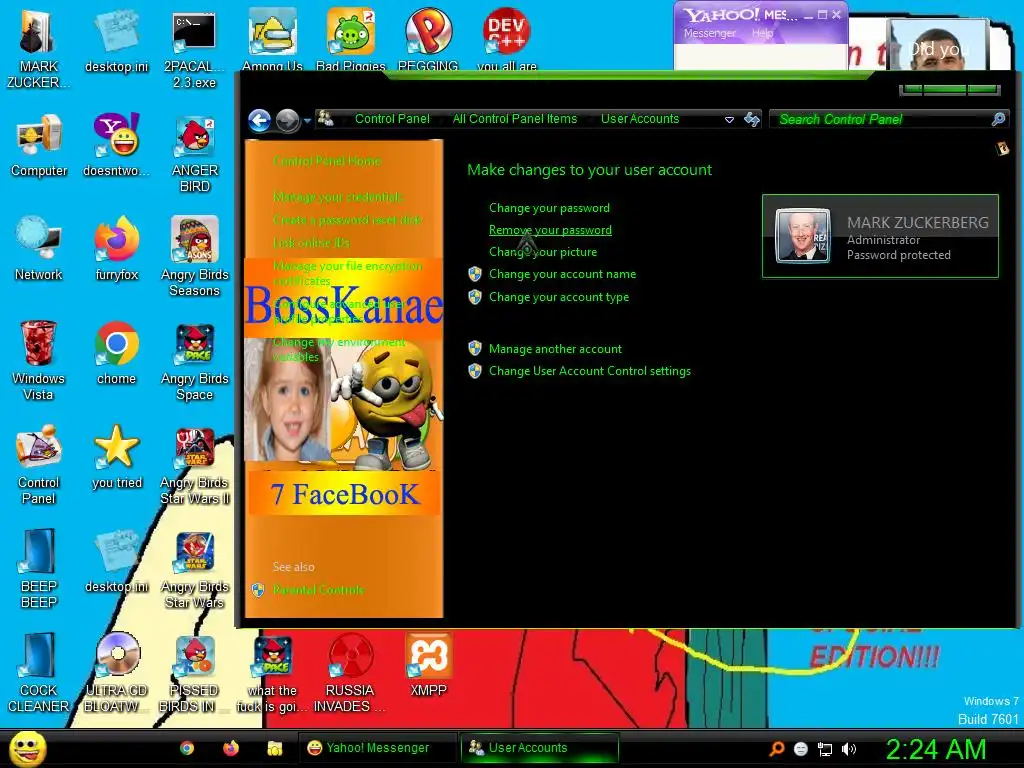Click Change your account type link
The image size is (1024, 768).
pos(558,297)
